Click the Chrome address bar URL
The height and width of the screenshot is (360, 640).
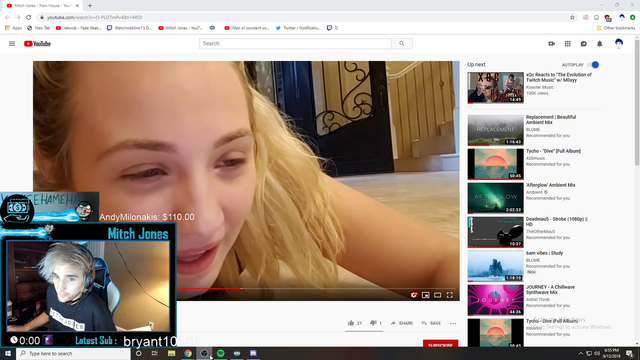tap(94, 18)
